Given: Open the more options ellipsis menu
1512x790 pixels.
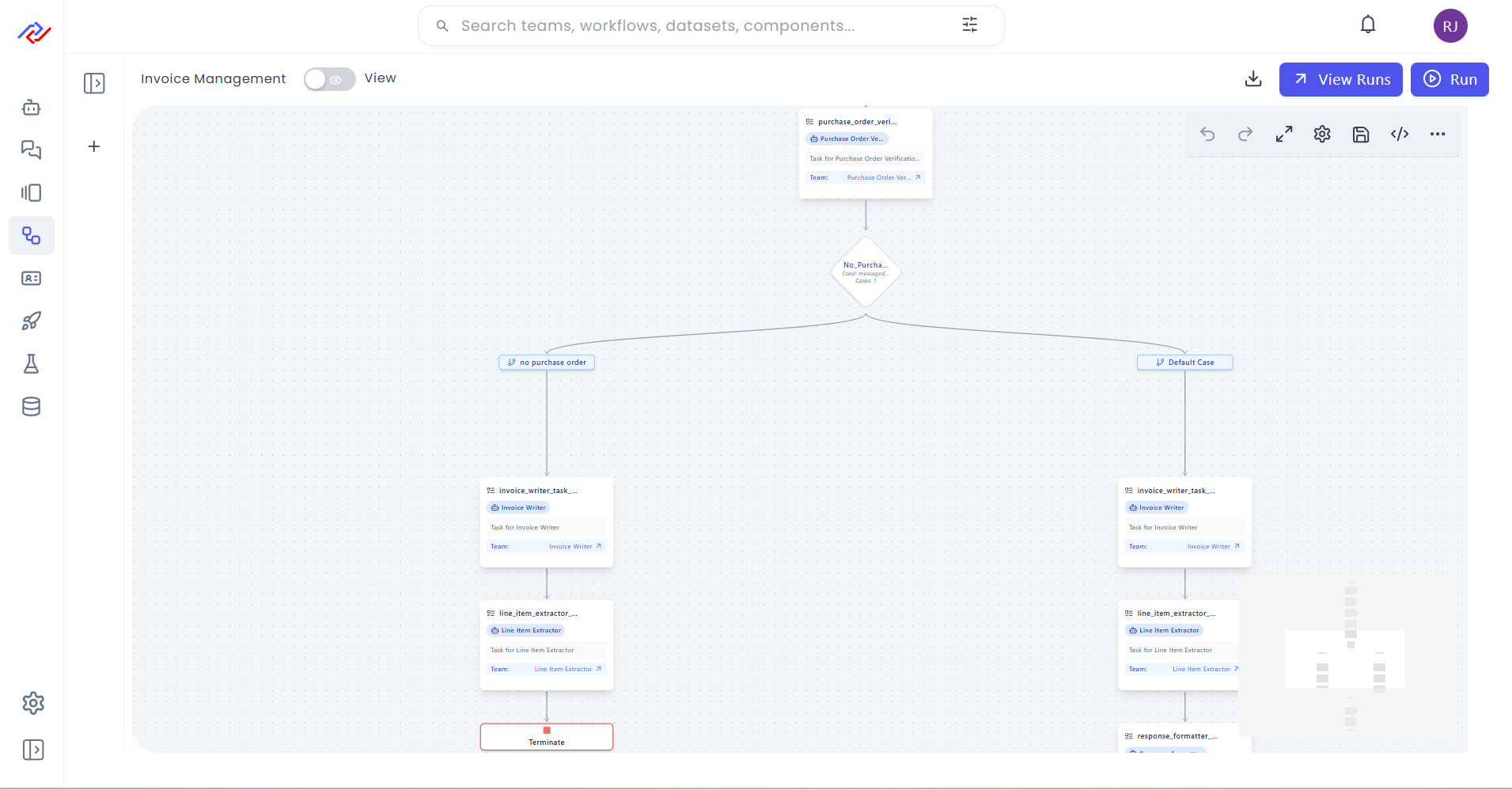Looking at the screenshot, I should [1438, 135].
